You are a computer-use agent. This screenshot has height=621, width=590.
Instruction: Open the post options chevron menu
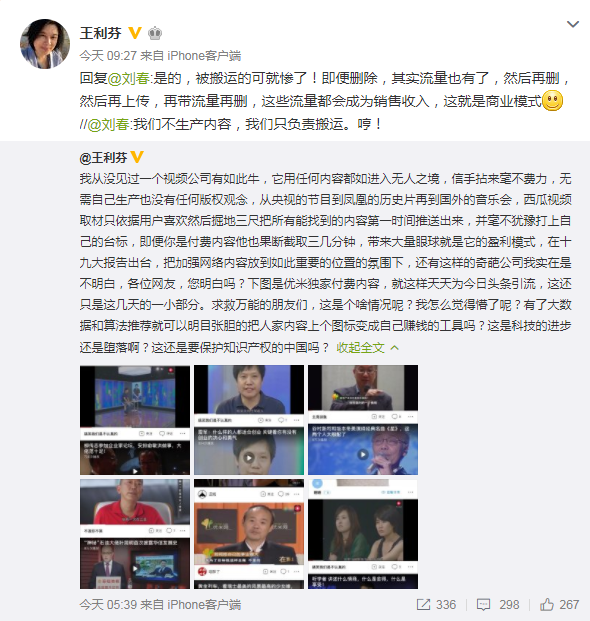573,25
